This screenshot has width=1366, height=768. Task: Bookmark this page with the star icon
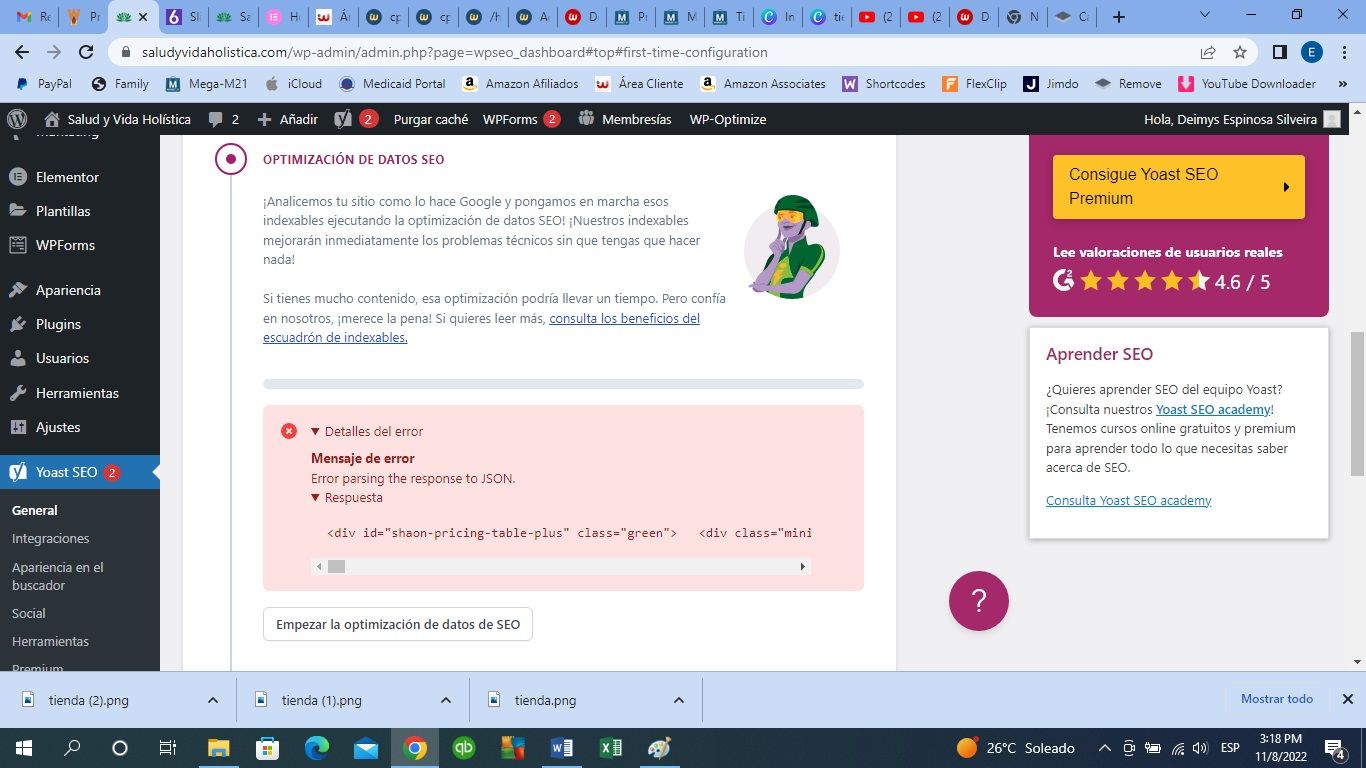pyautogui.click(x=1240, y=52)
